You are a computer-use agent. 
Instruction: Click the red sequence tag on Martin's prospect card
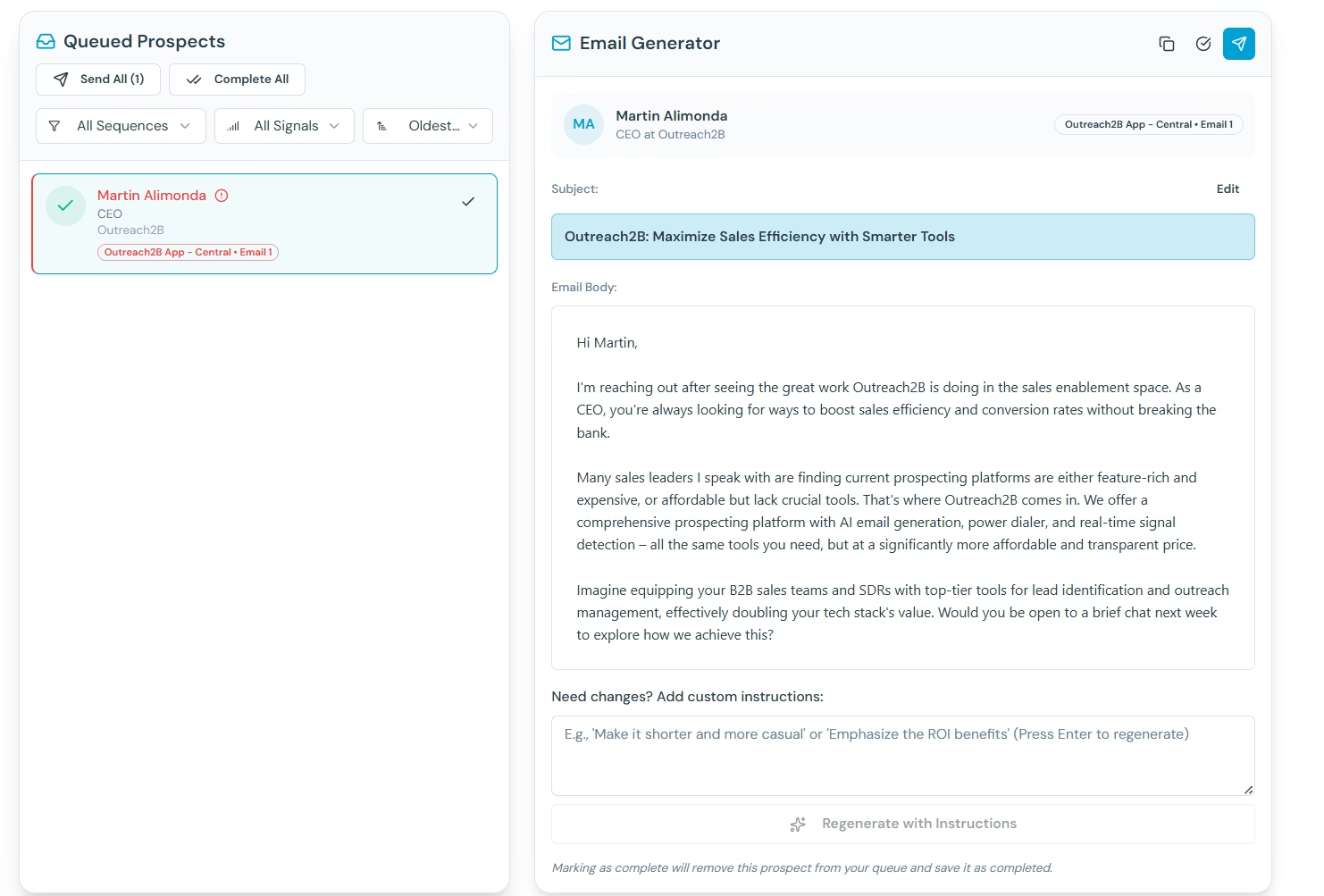[x=188, y=253]
